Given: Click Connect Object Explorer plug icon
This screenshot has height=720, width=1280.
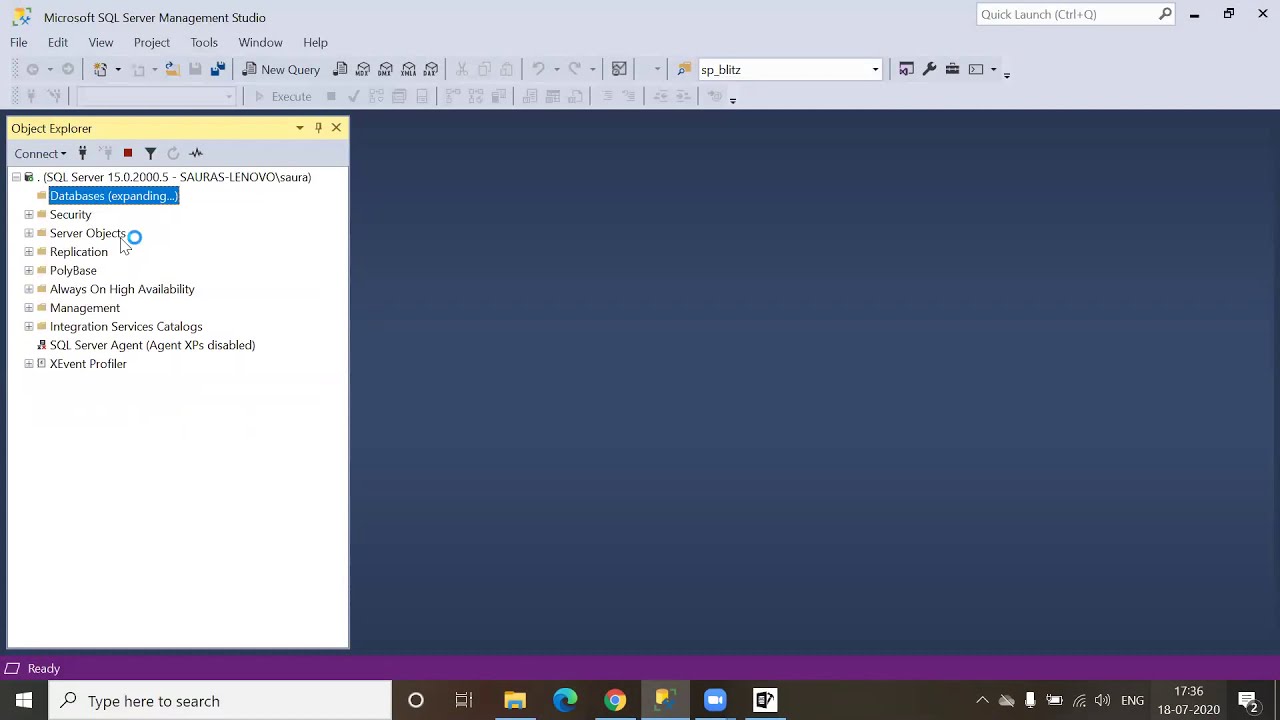Looking at the screenshot, I should pyautogui.click(x=82, y=153).
